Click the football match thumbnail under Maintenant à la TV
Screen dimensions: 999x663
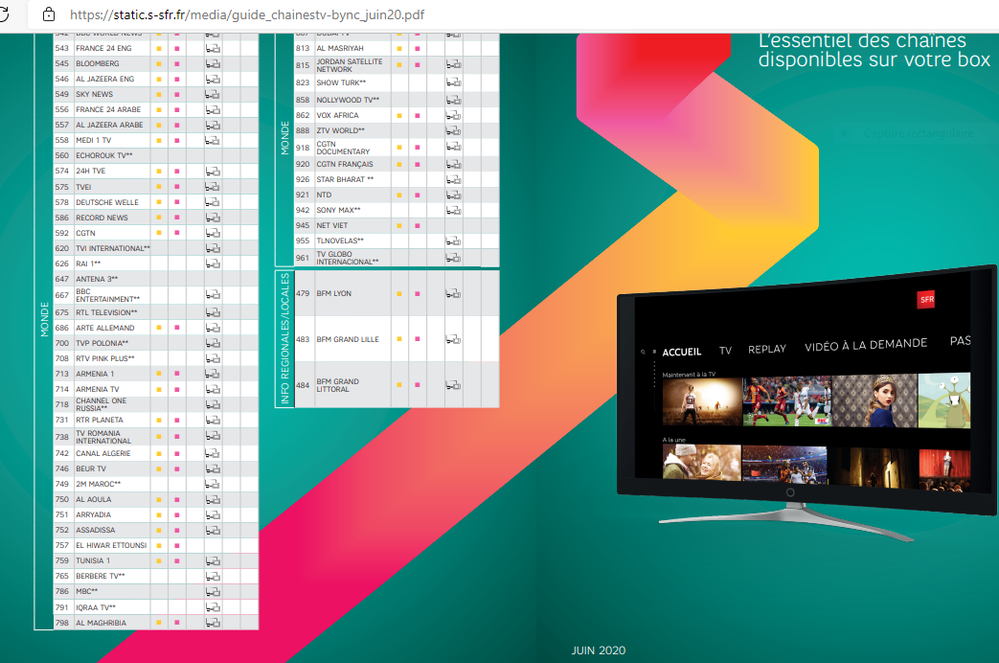[786, 401]
